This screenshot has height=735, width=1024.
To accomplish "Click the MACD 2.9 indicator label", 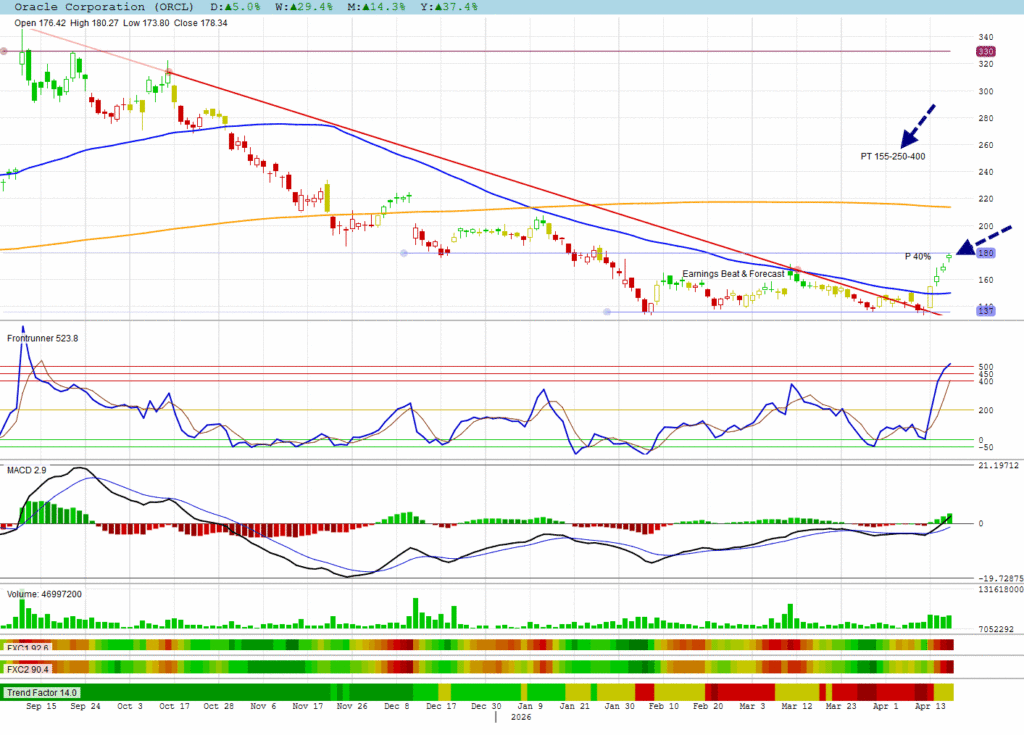I will point(27,468).
